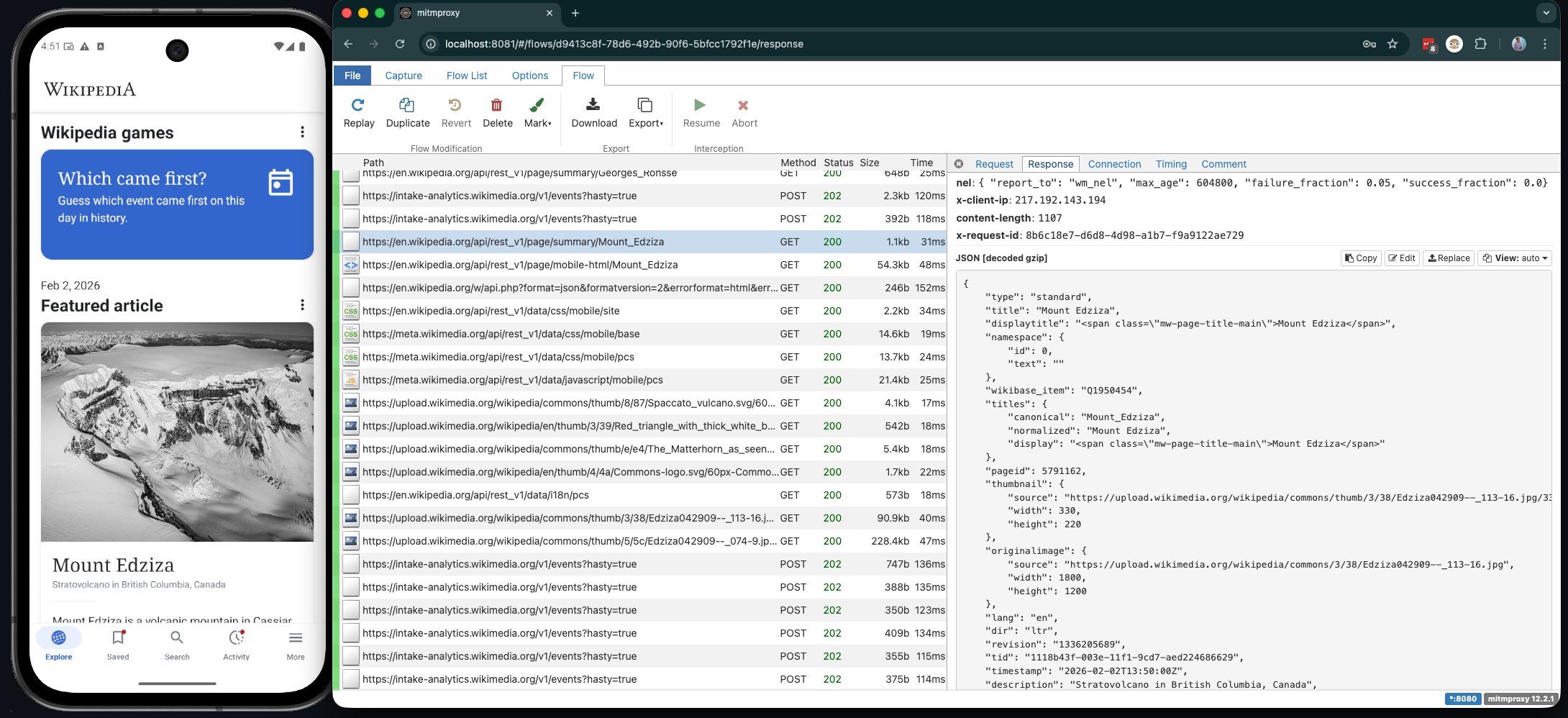Switch to the Flow List tab

(x=467, y=76)
